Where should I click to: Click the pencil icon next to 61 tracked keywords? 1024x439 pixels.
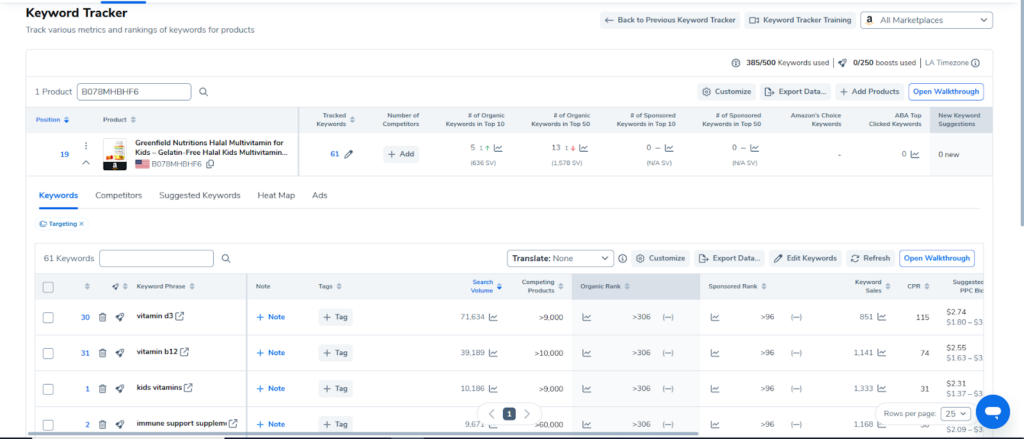click(349, 154)
